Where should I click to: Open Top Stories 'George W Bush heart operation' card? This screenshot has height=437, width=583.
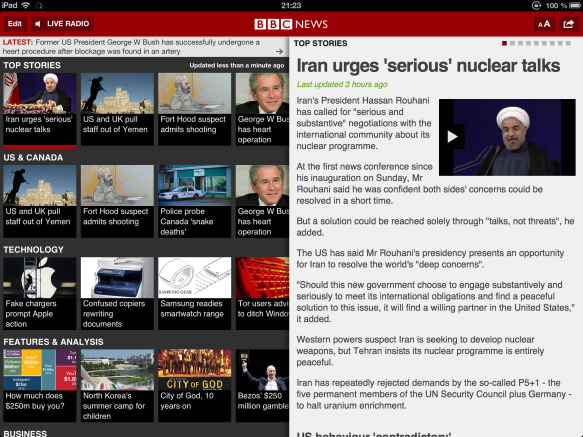coord(262,109)
